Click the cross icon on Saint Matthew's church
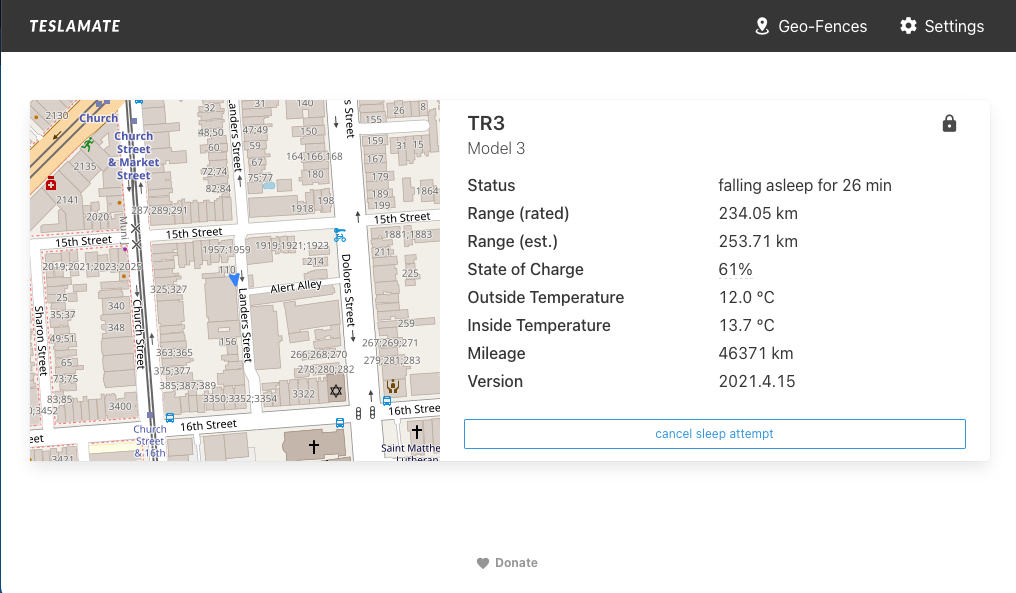Screen dimensions: 1016x593 coord(417,431)
